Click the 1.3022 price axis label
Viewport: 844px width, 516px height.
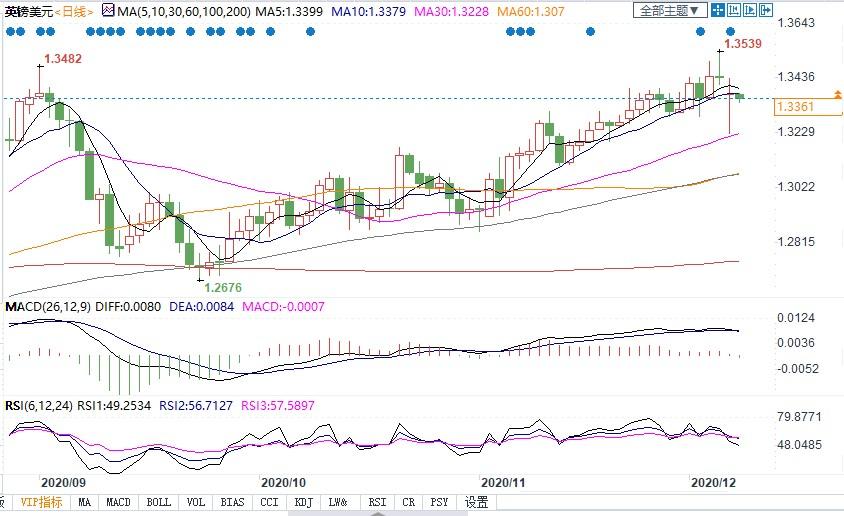click(796, 187)
